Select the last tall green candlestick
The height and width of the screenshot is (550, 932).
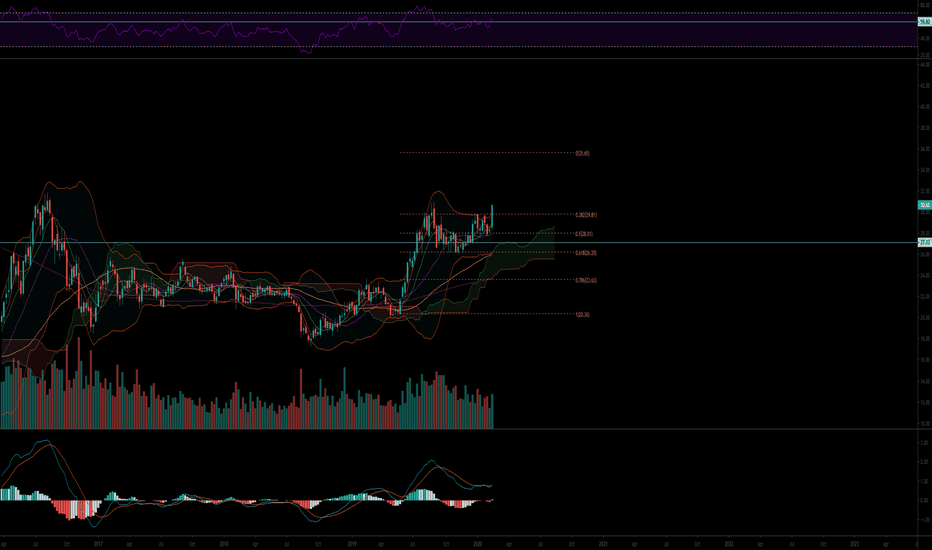coord(492,216)
